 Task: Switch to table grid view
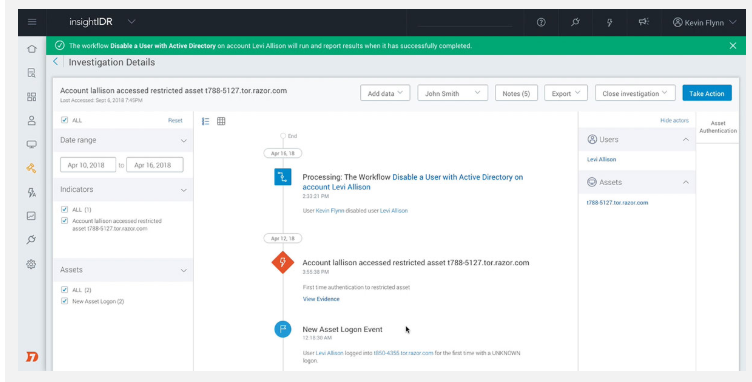click(x=221, y=121)
